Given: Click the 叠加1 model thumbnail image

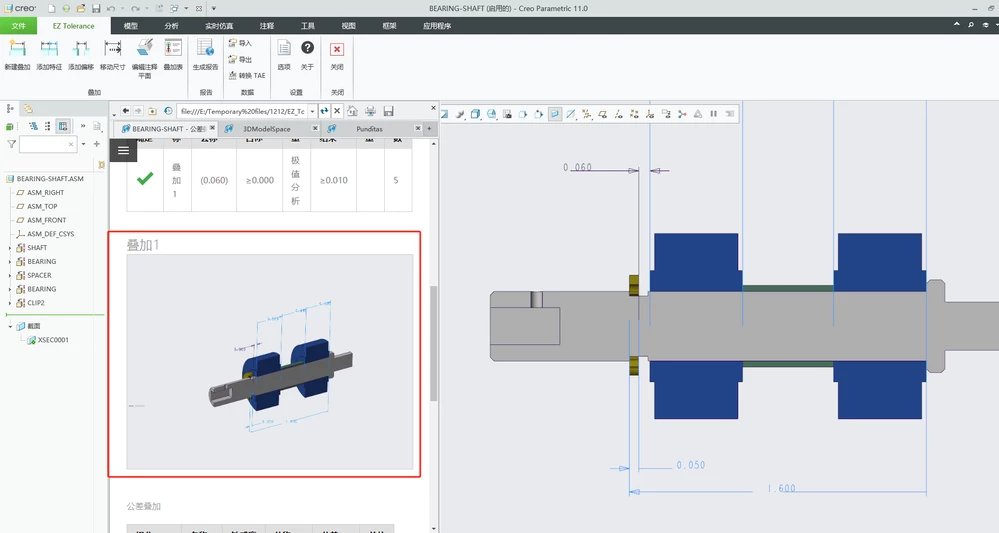Looking at the screenshot, I should click(x=270, y=362).
